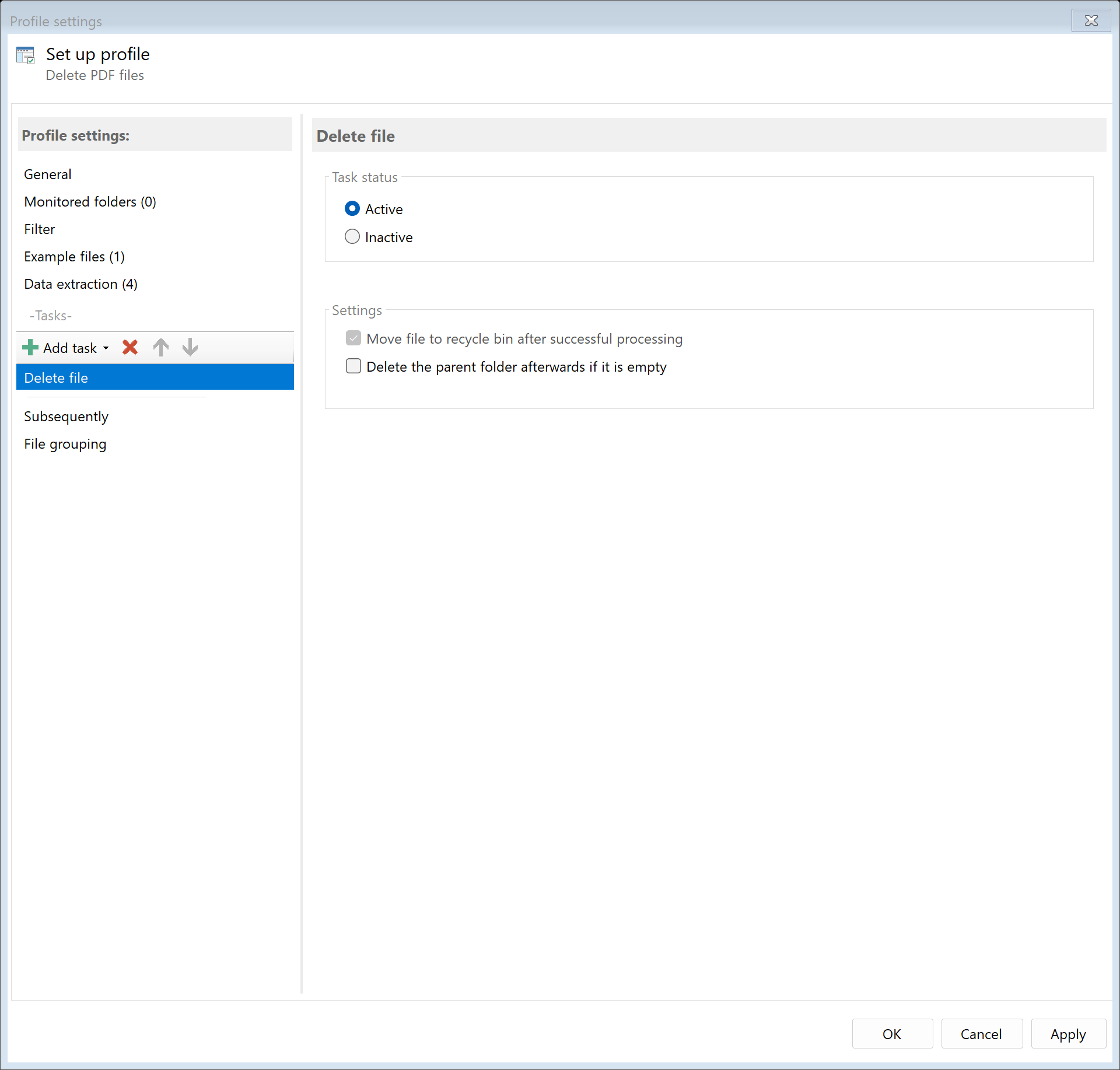View the Example files section
The width and height of the screenshot is (1120, 1070).
click(74, 256)
